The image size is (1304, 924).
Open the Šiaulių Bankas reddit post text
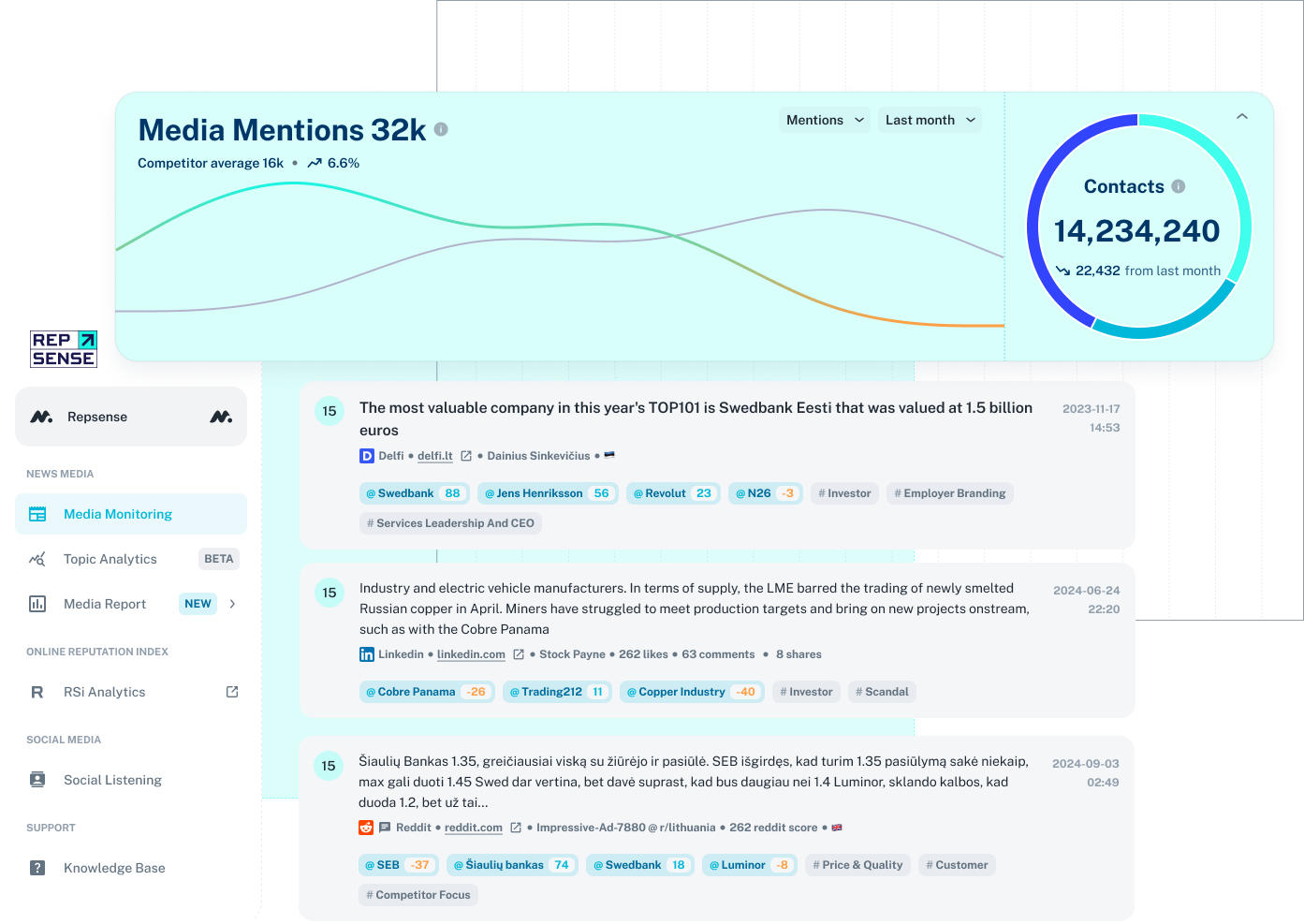coord(694,782)
